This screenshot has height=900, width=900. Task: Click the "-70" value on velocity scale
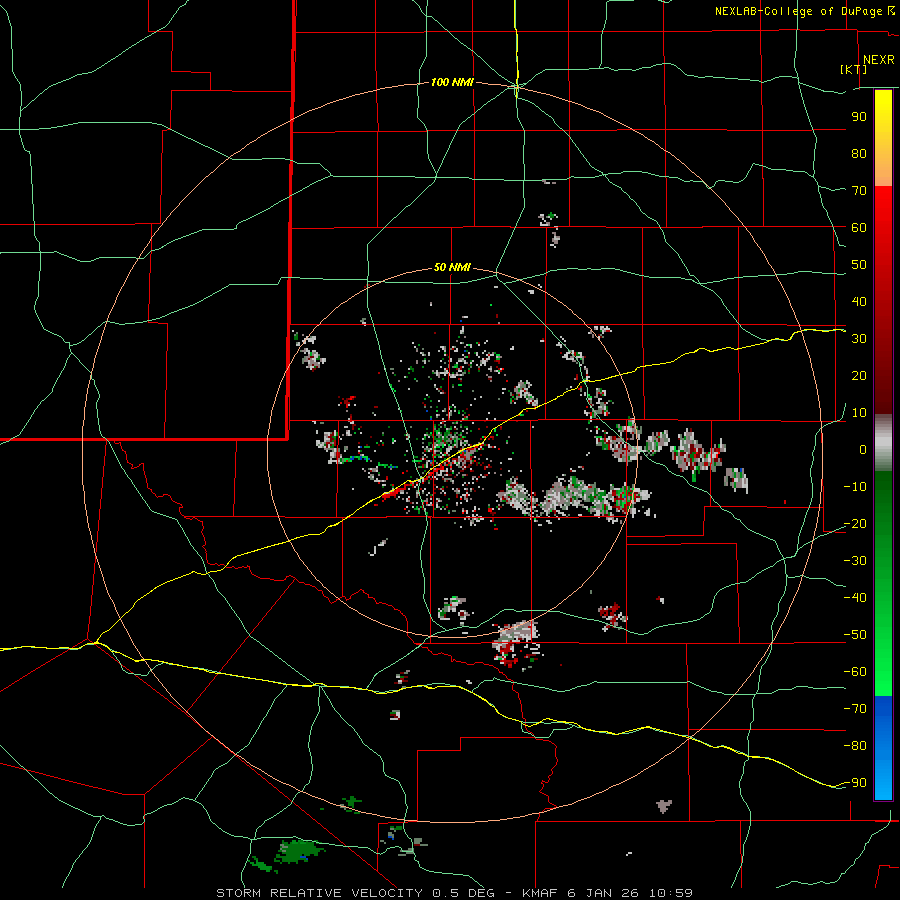coord(855,709)
